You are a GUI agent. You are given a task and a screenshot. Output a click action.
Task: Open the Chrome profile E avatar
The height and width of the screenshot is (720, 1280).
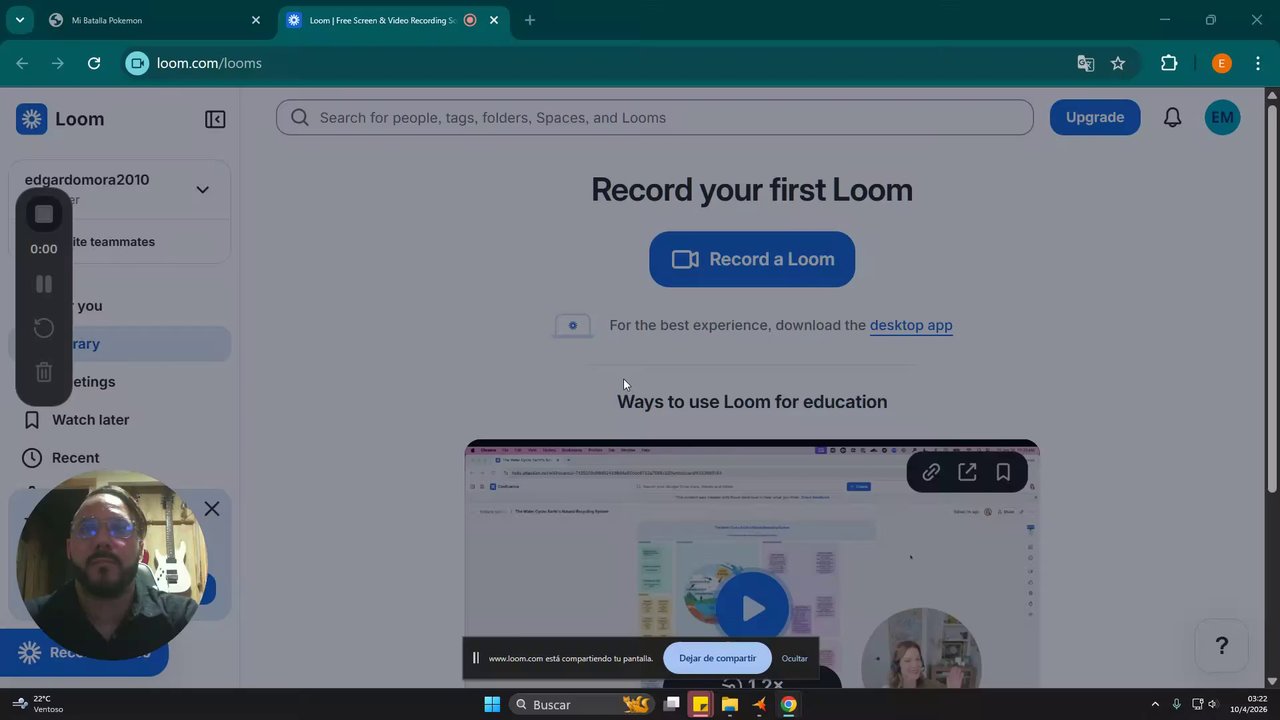(x=1221, y=63)
